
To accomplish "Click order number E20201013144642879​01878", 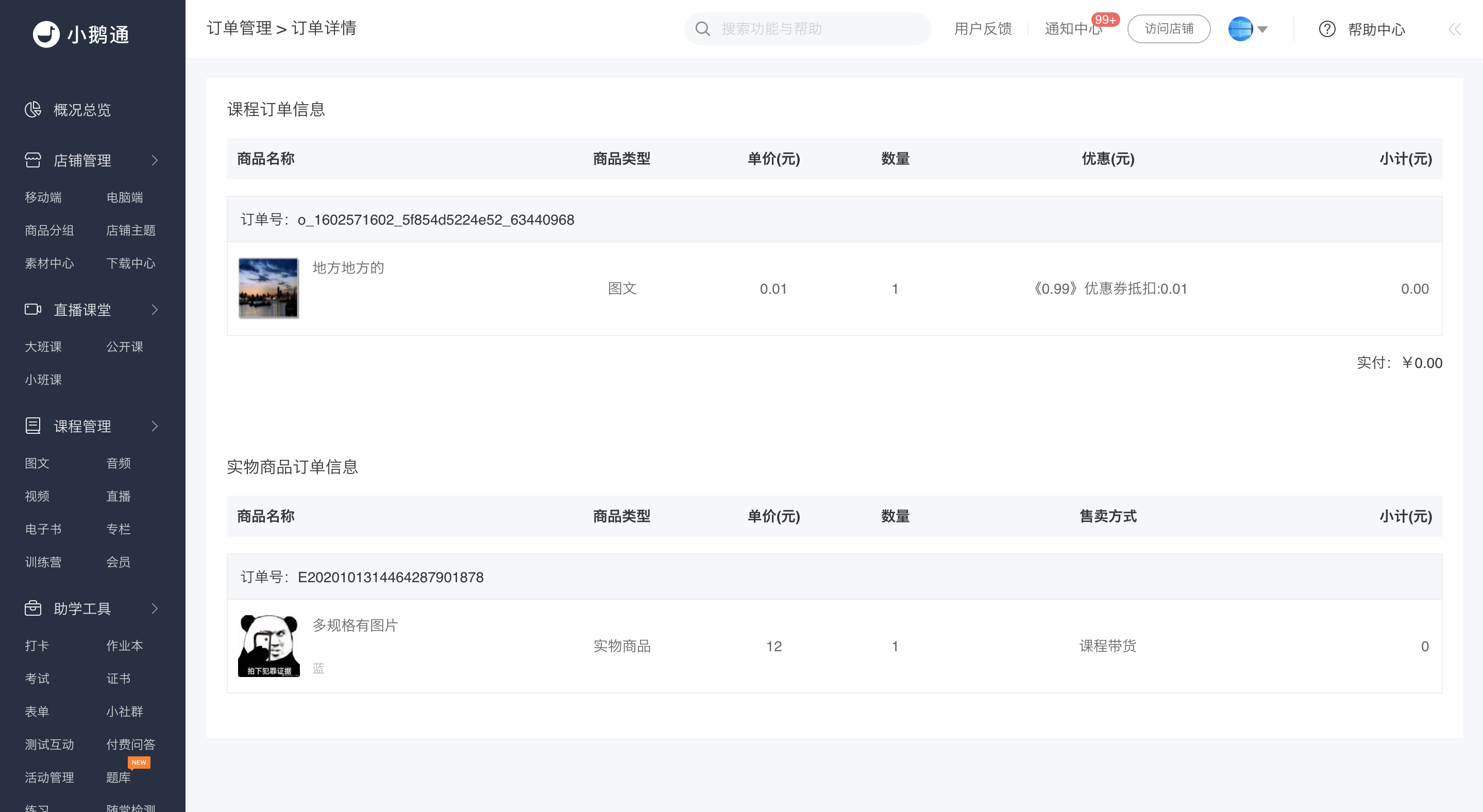I will [x=390, y=577].
